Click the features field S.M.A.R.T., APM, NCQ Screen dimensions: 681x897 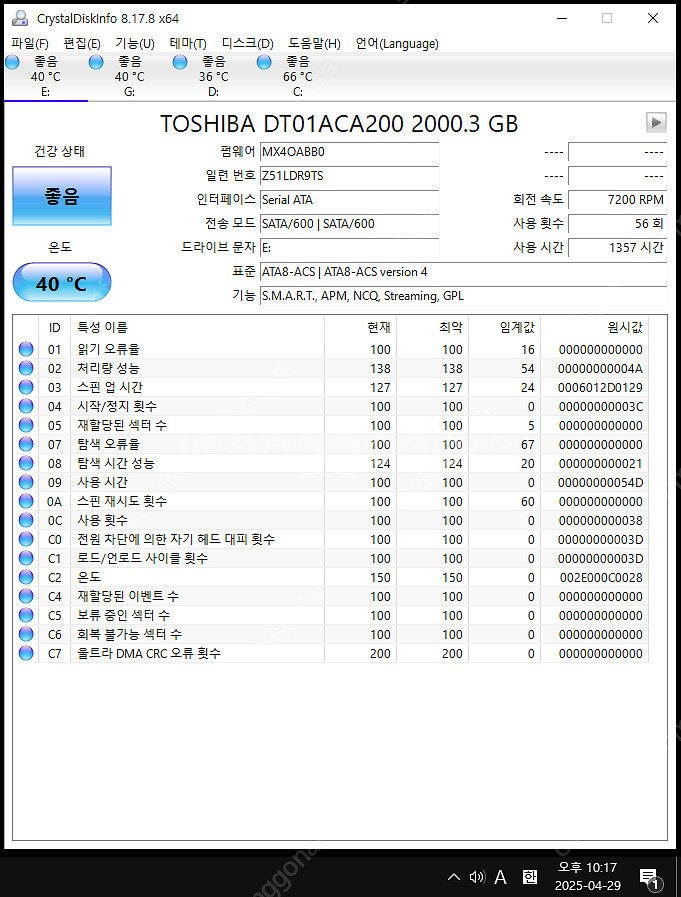[464, 296]
